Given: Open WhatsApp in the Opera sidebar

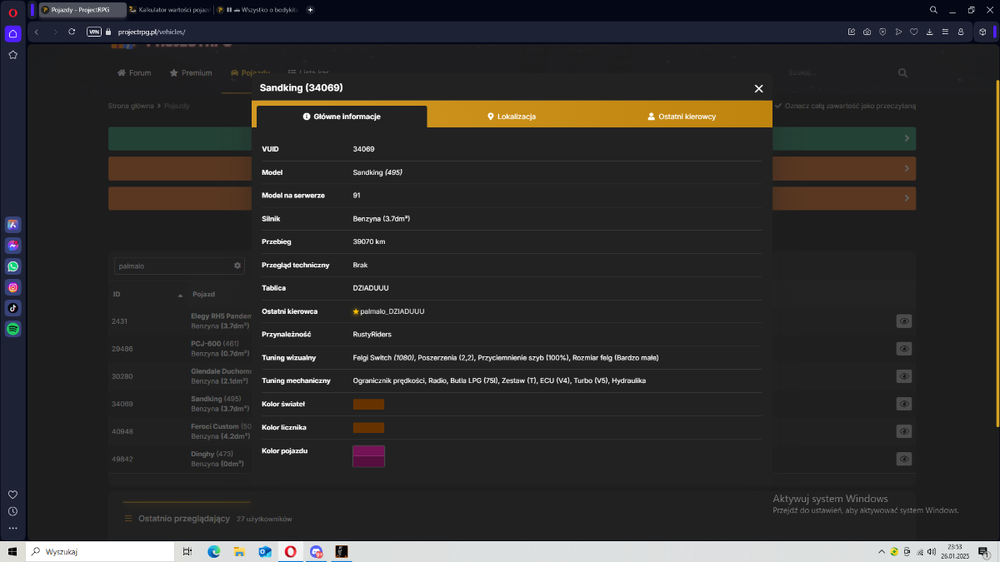Looking at the screenshot, I should (13, 267).
